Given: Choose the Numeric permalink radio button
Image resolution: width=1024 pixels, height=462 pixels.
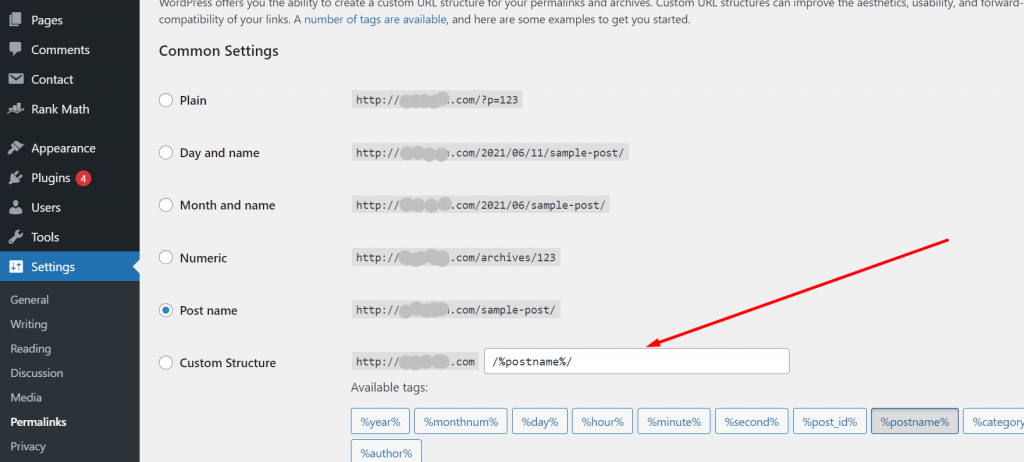Looking at the screenshot, I should click(x=166, y=257).
